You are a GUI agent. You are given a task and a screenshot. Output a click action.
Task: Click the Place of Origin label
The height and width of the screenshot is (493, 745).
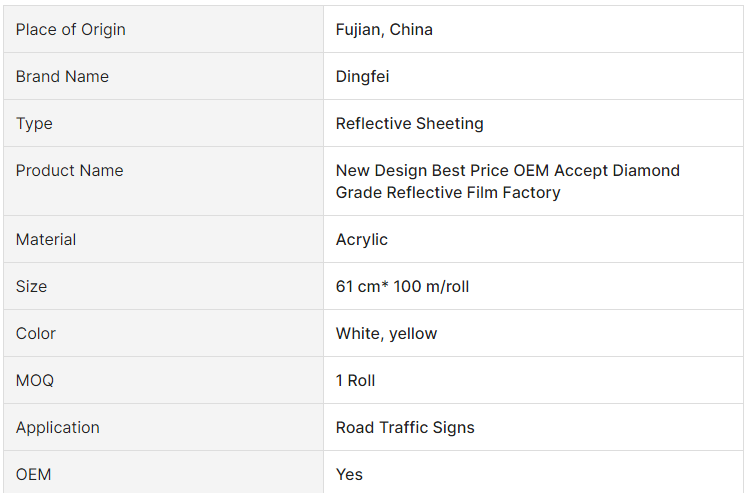click(71, 30)
